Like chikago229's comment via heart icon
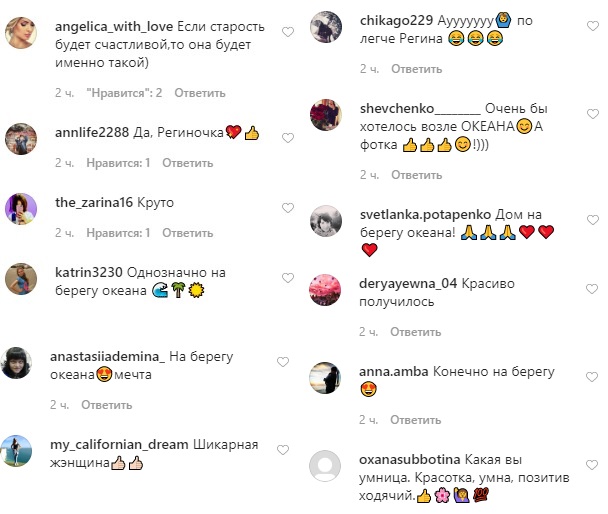This screenshot has height=514, width=608. tap(593, 26)
